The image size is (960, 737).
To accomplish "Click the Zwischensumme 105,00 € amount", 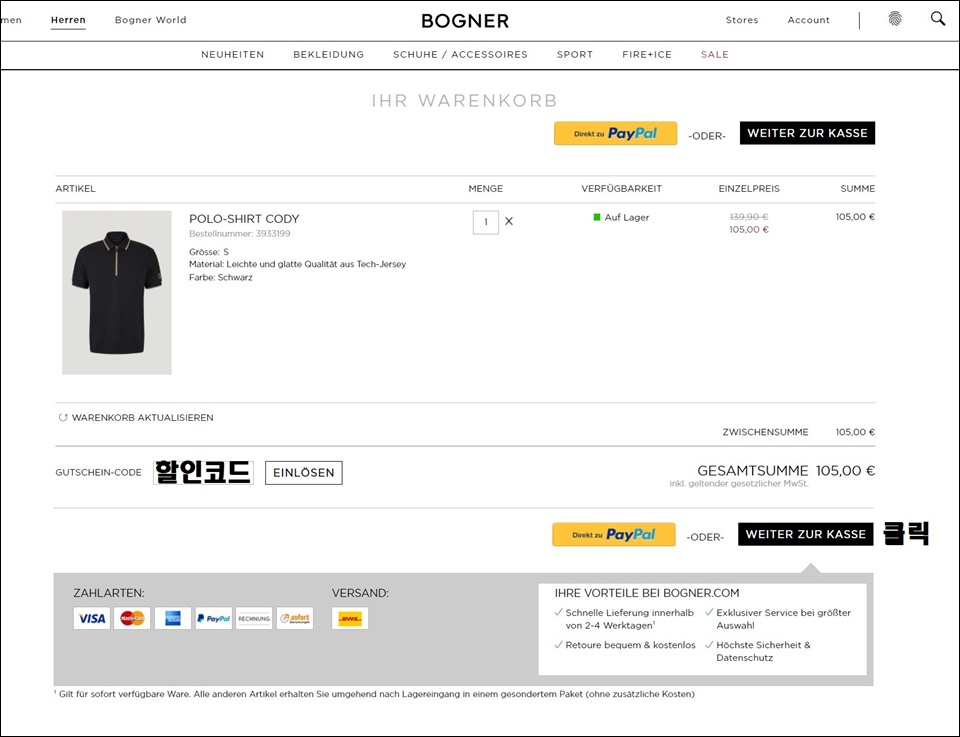I will click(855, 432).
